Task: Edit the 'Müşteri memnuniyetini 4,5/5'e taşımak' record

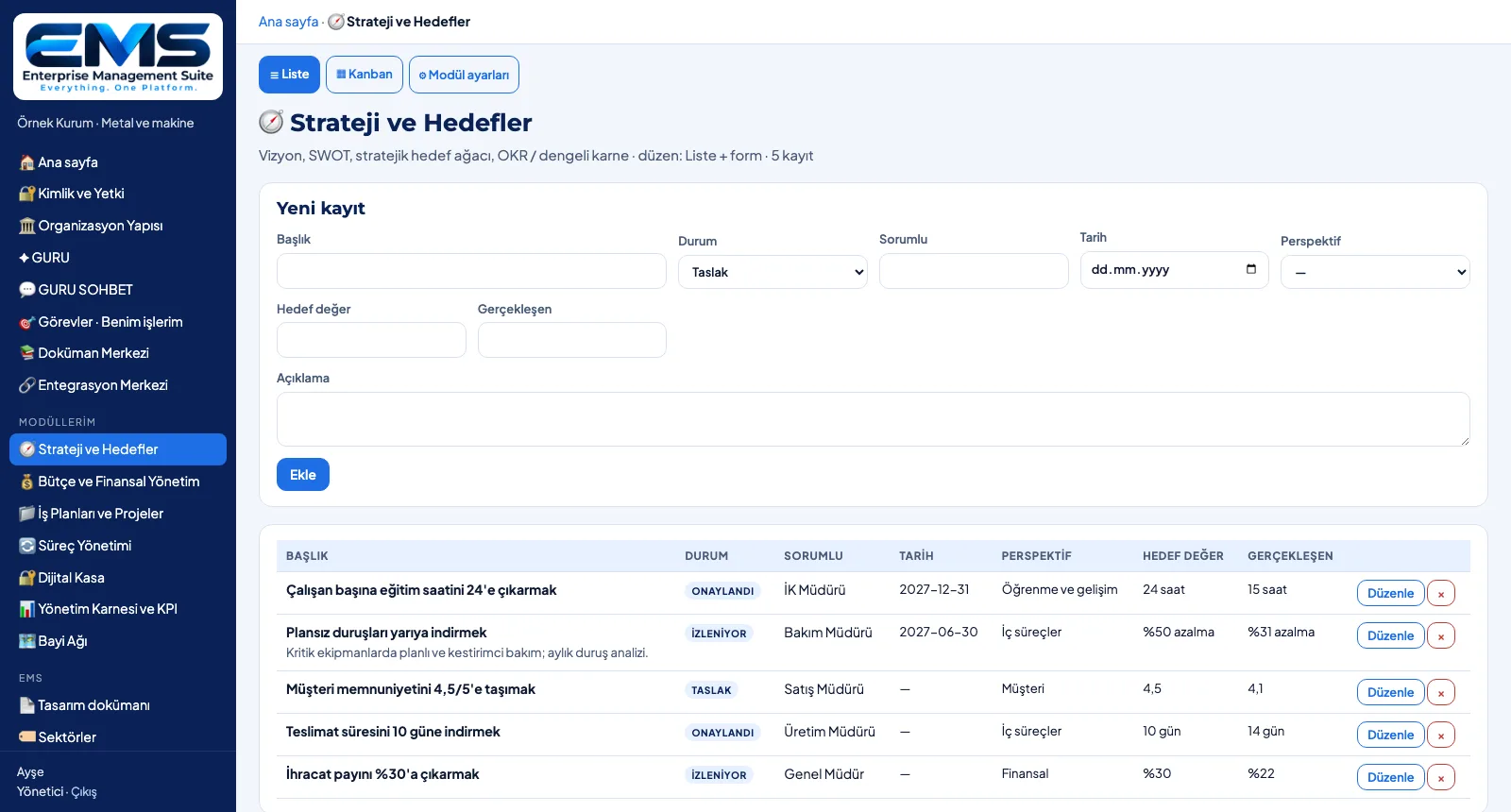Action: (x=1390, y=692)
